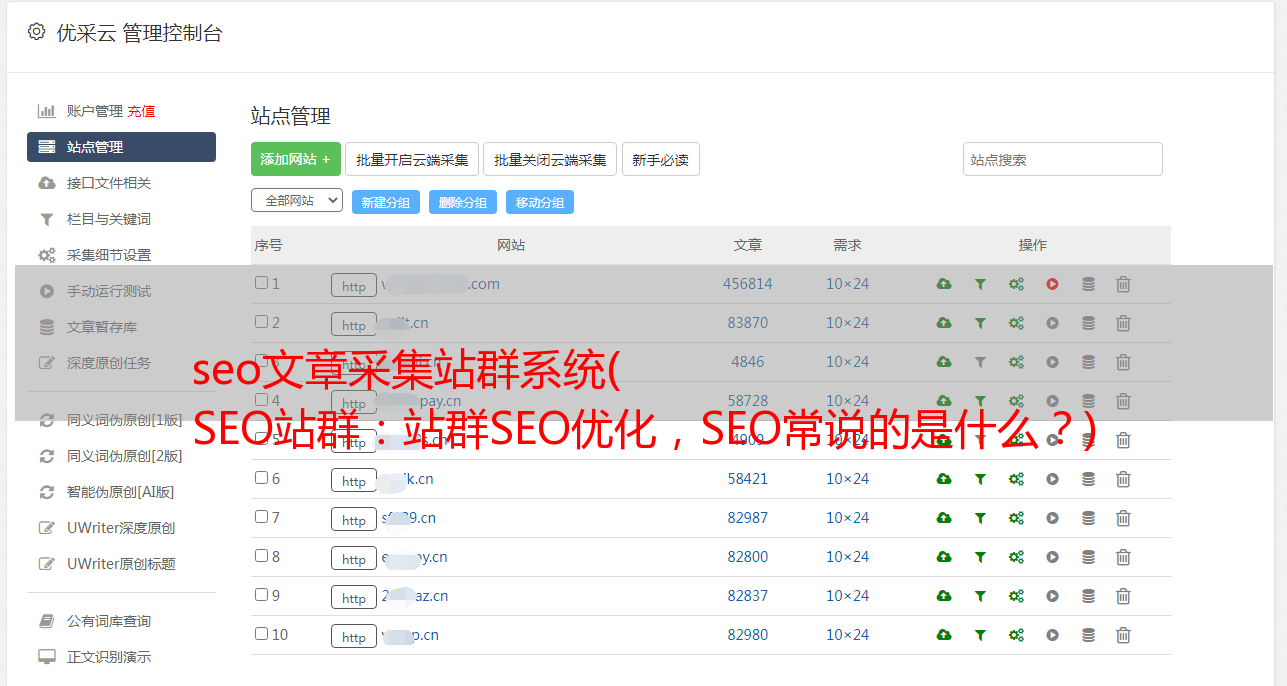Focus the 站点搜索 search field

tap(1063, 159)
